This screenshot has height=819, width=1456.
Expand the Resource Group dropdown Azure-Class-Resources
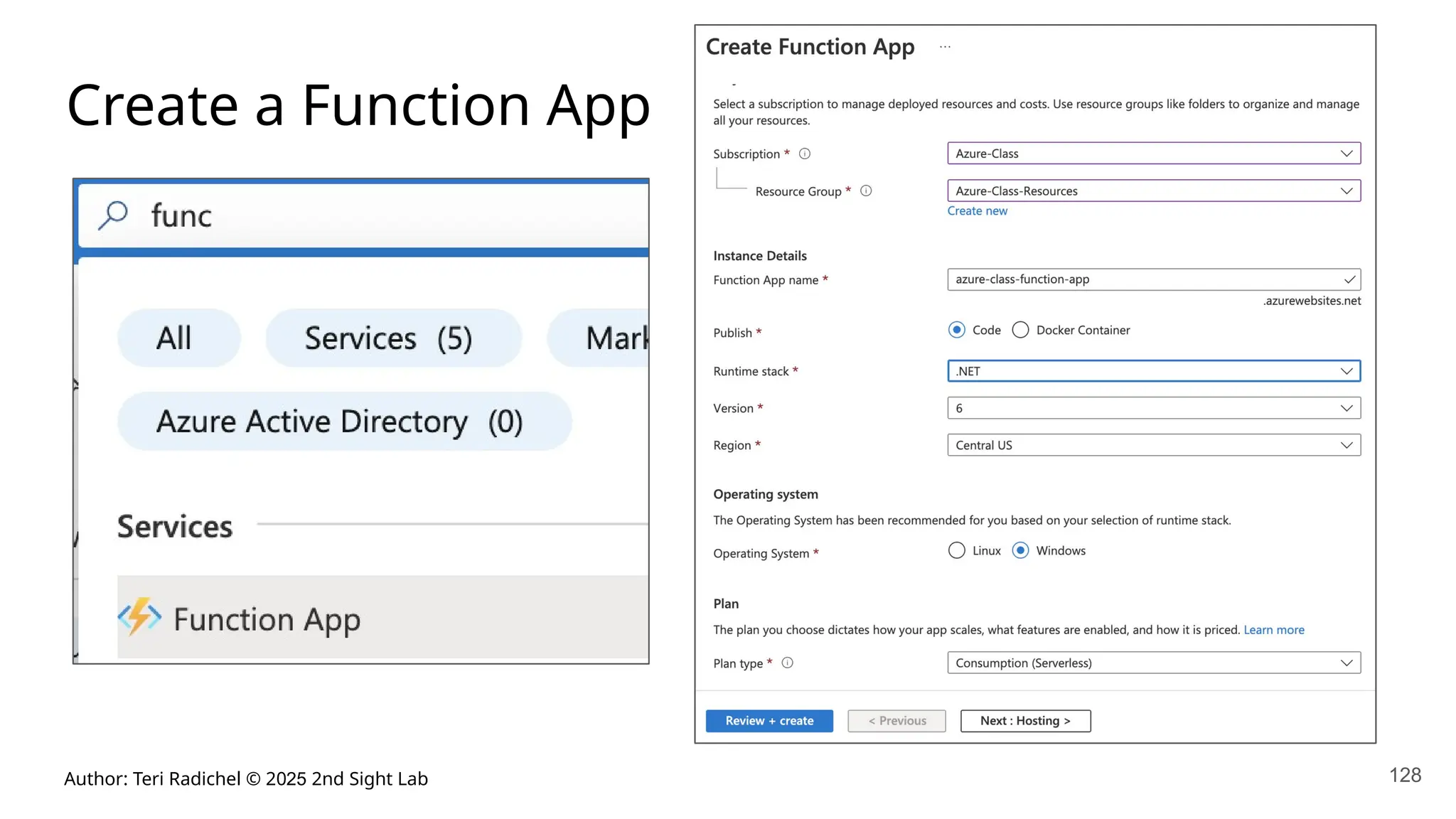pyautogui.click(x=1154, y=191)
